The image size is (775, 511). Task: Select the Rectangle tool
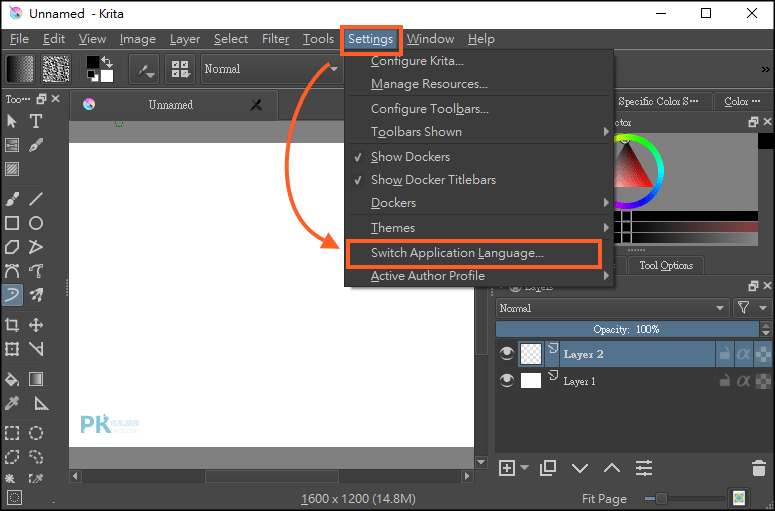(12, 223)
